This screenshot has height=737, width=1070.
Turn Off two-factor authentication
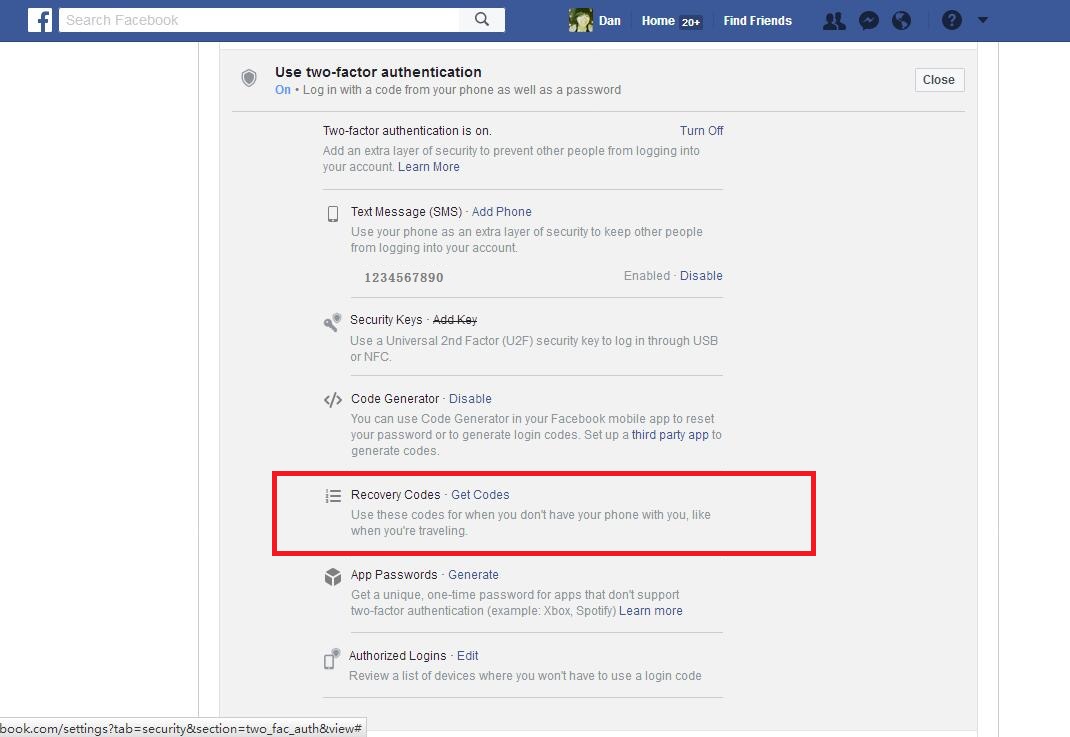702,130
